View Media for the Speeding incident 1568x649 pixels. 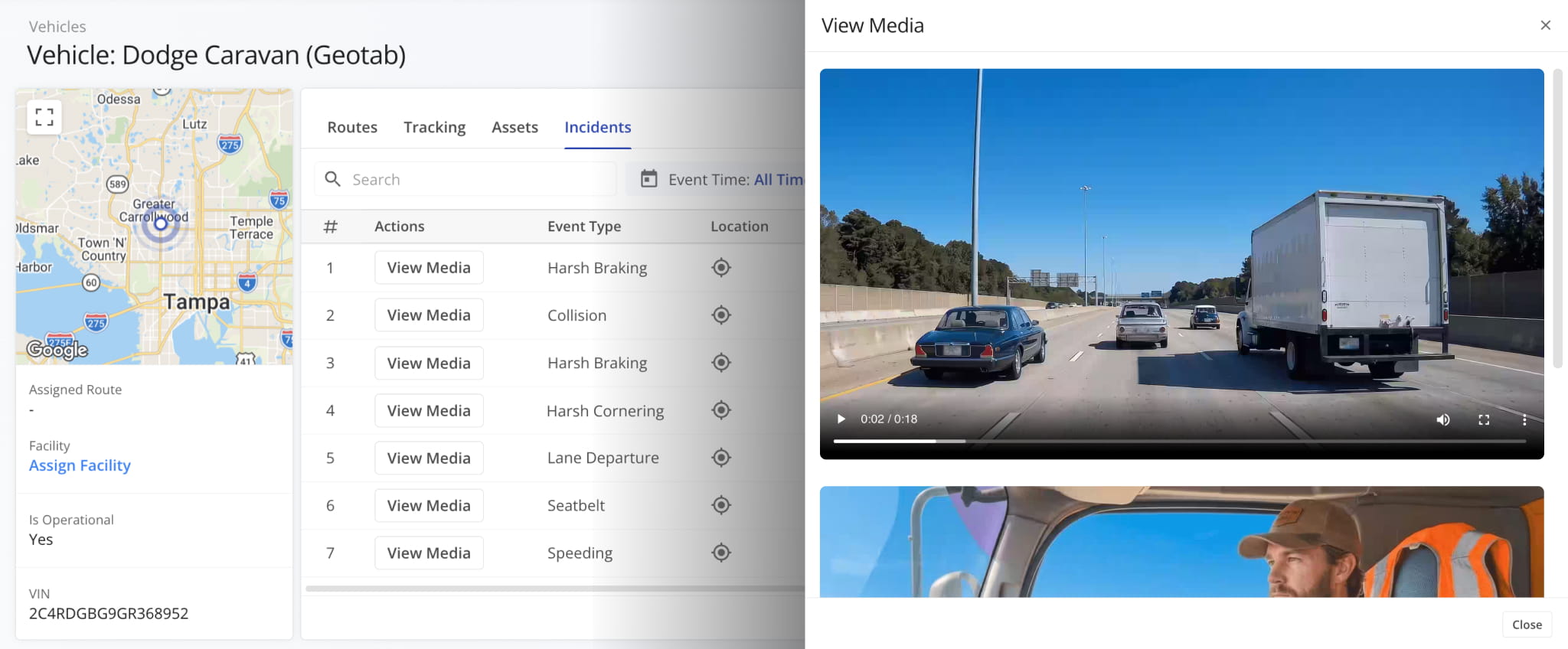(429, 553)
